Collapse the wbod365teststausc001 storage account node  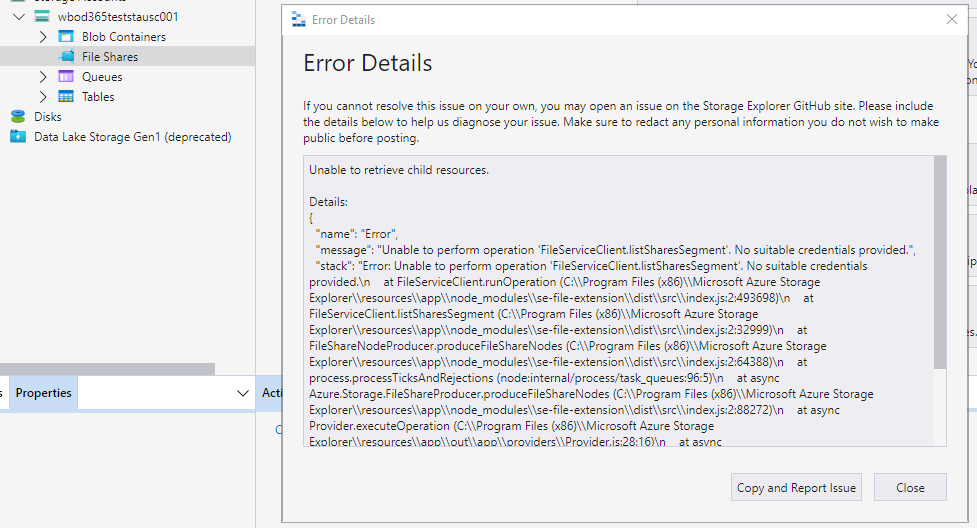coord(19,17)
